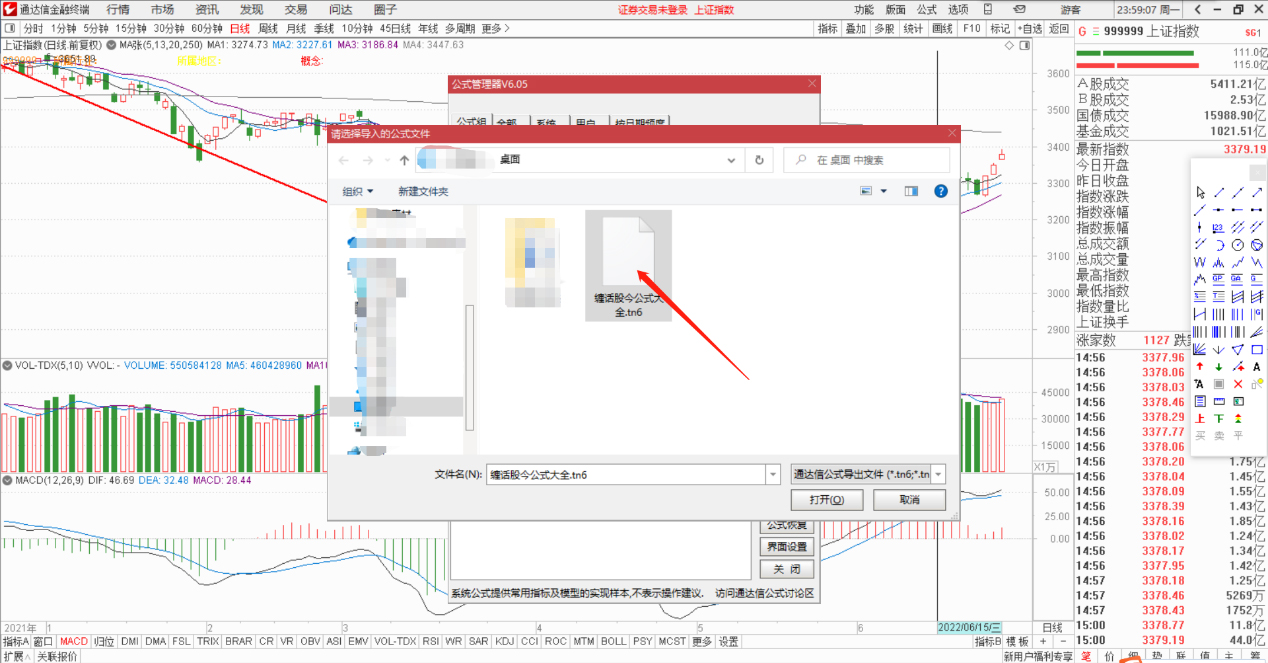Click the 叠加 toolbar button
The width and height of the screenshot is (1268, 663).
[x=855, y=28]
